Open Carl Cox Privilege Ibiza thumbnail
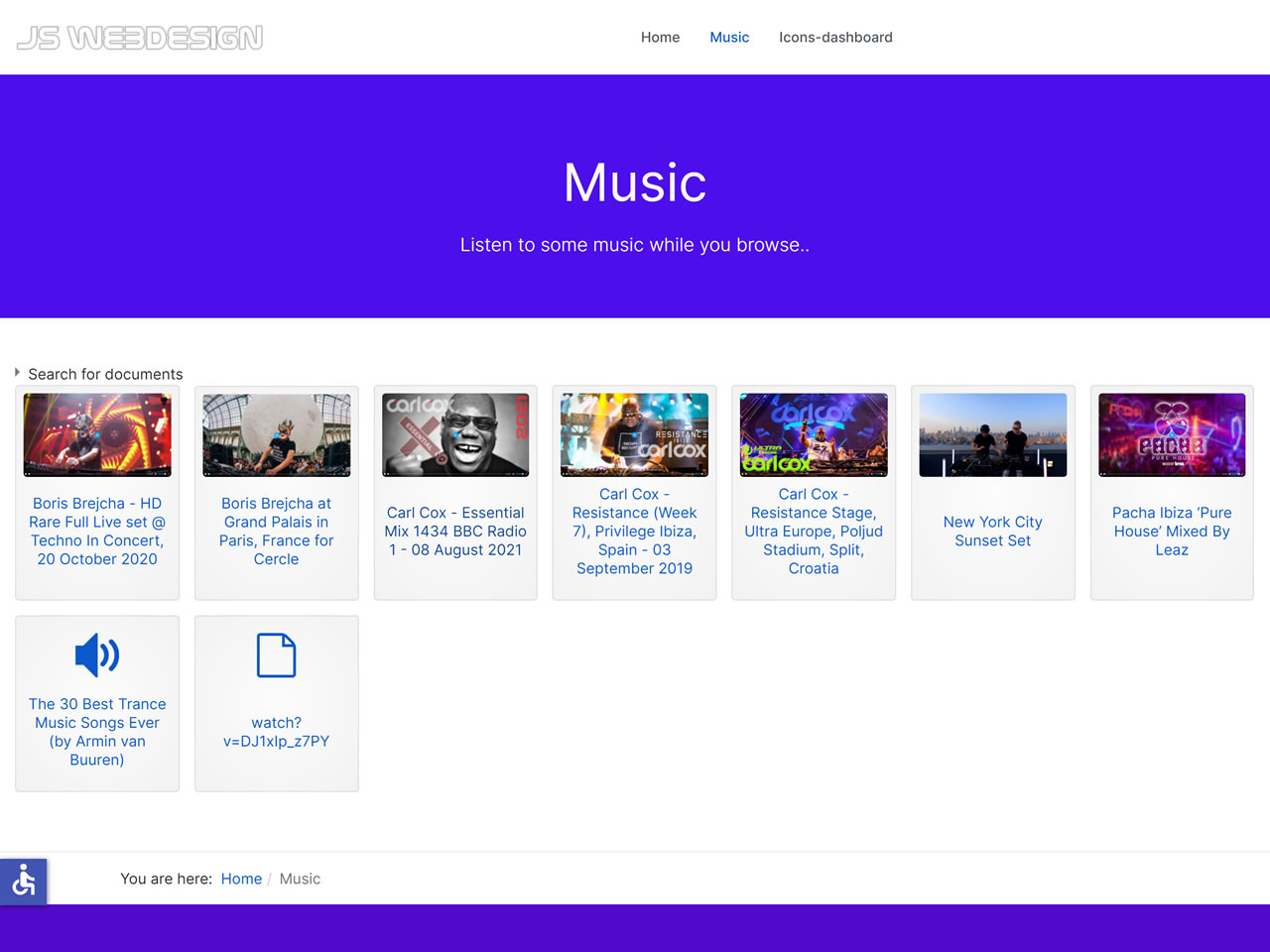 634,435
